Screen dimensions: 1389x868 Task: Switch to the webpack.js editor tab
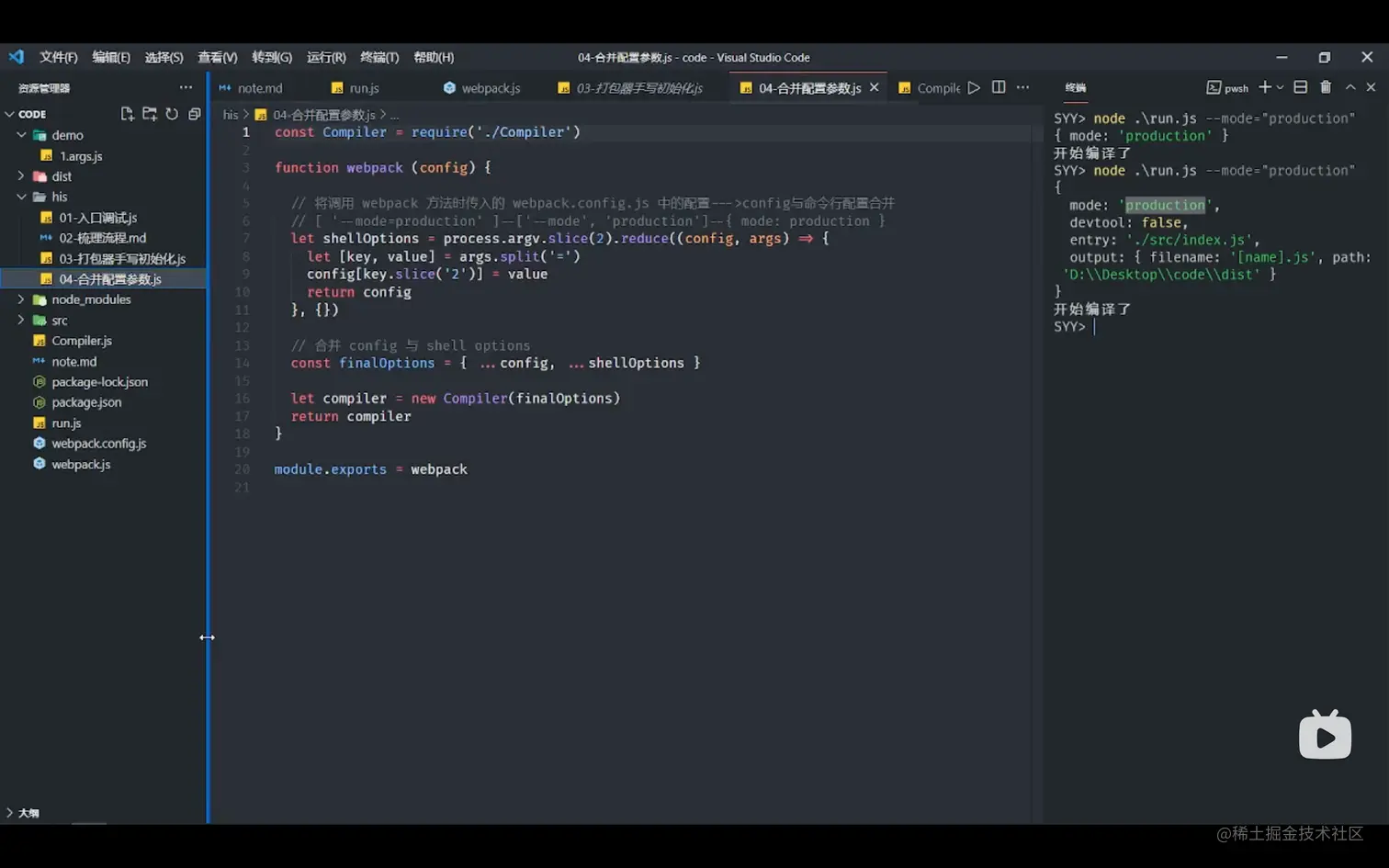[x=491, y=88]
